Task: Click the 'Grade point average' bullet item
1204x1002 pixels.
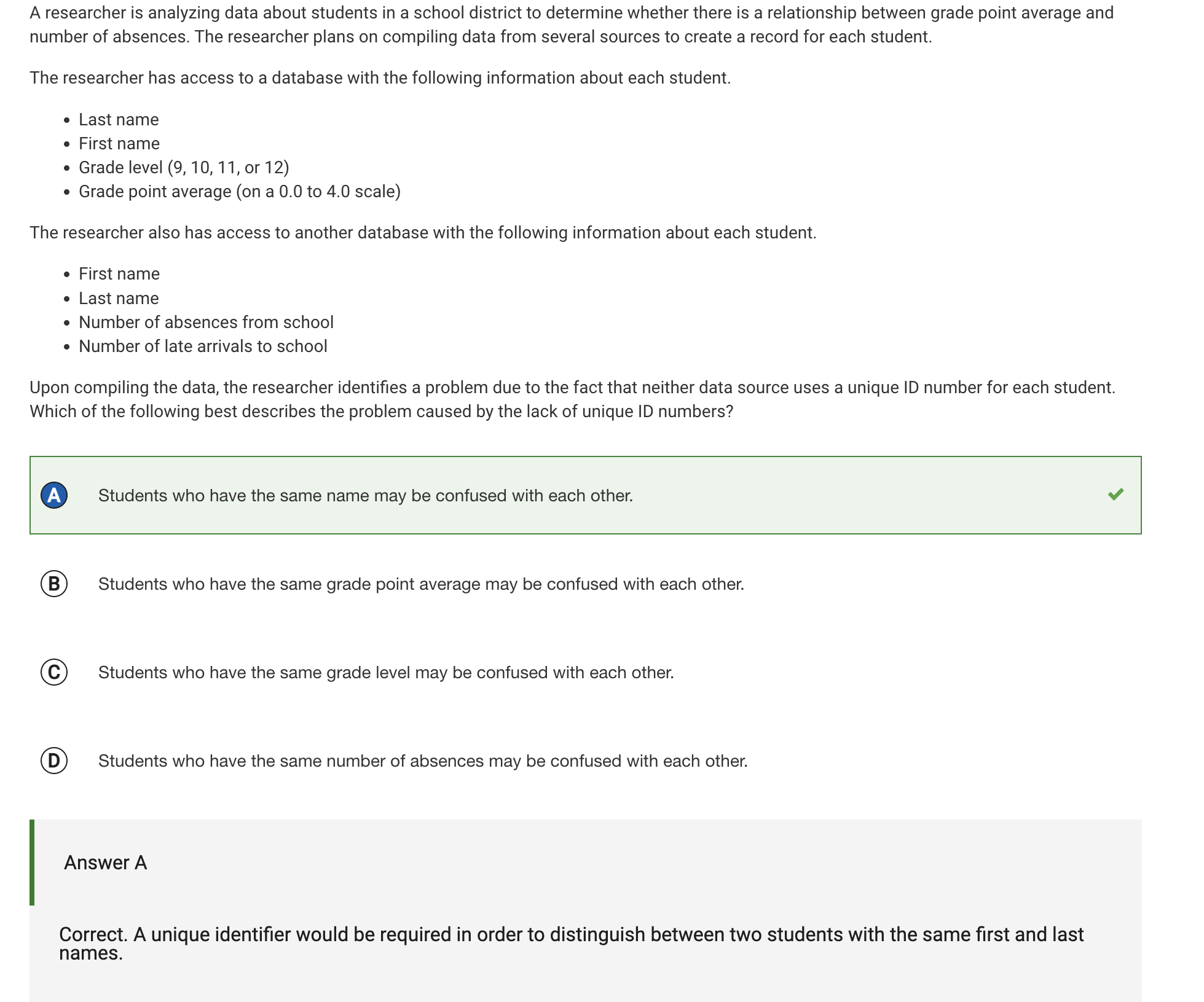Action: [240, 192]
